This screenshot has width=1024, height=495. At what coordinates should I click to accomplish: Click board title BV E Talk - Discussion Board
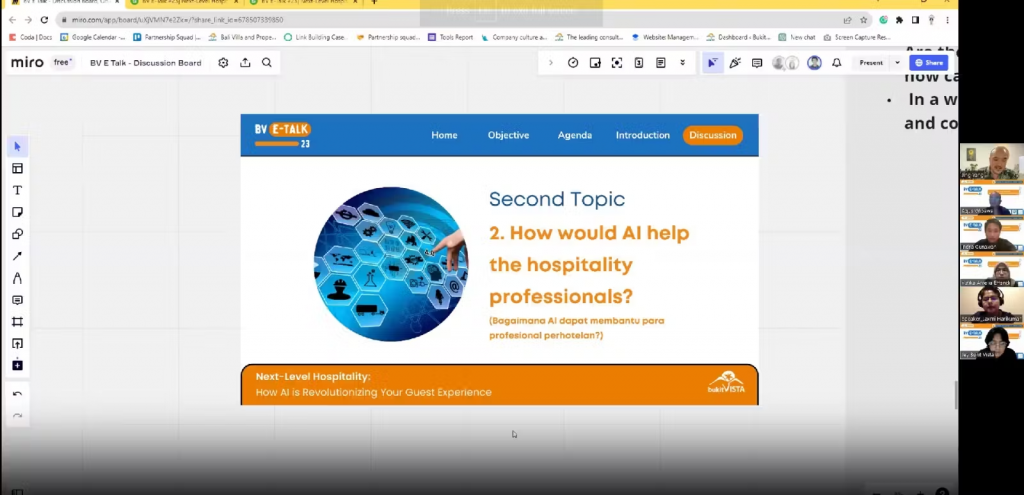click(146, 63)
